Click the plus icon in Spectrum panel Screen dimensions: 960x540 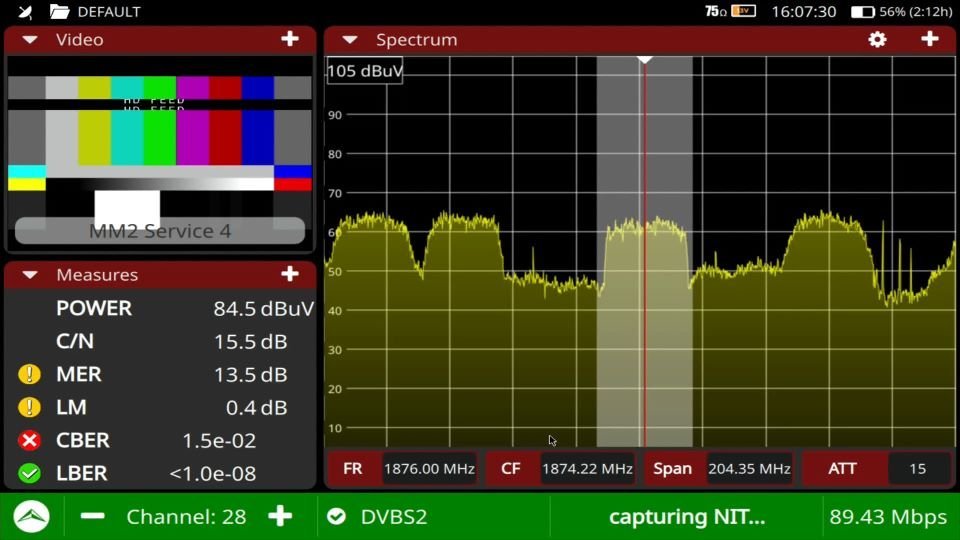[929, 39]
